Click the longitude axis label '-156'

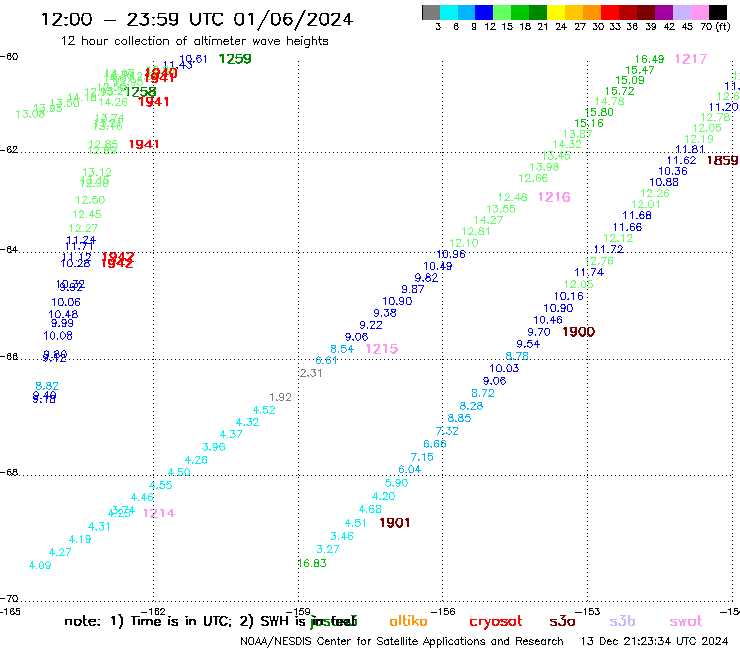point(443,612)
